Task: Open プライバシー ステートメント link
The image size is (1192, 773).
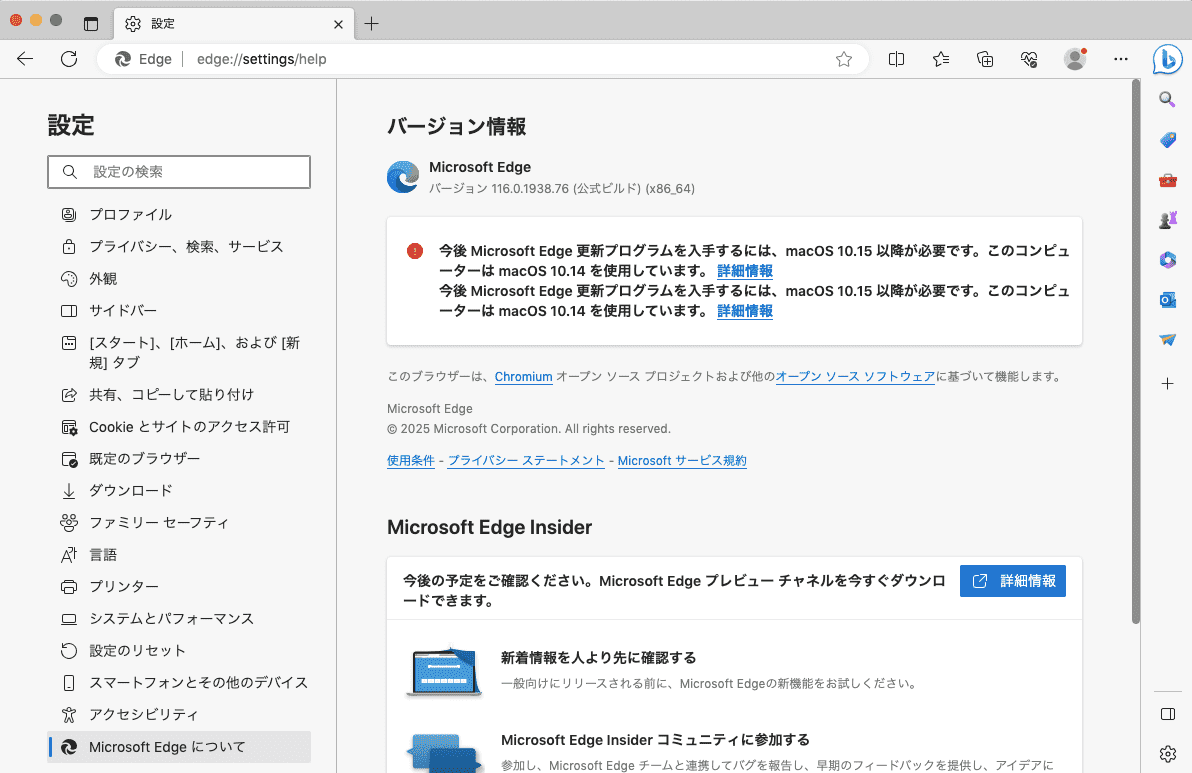Action: [526, 461]
